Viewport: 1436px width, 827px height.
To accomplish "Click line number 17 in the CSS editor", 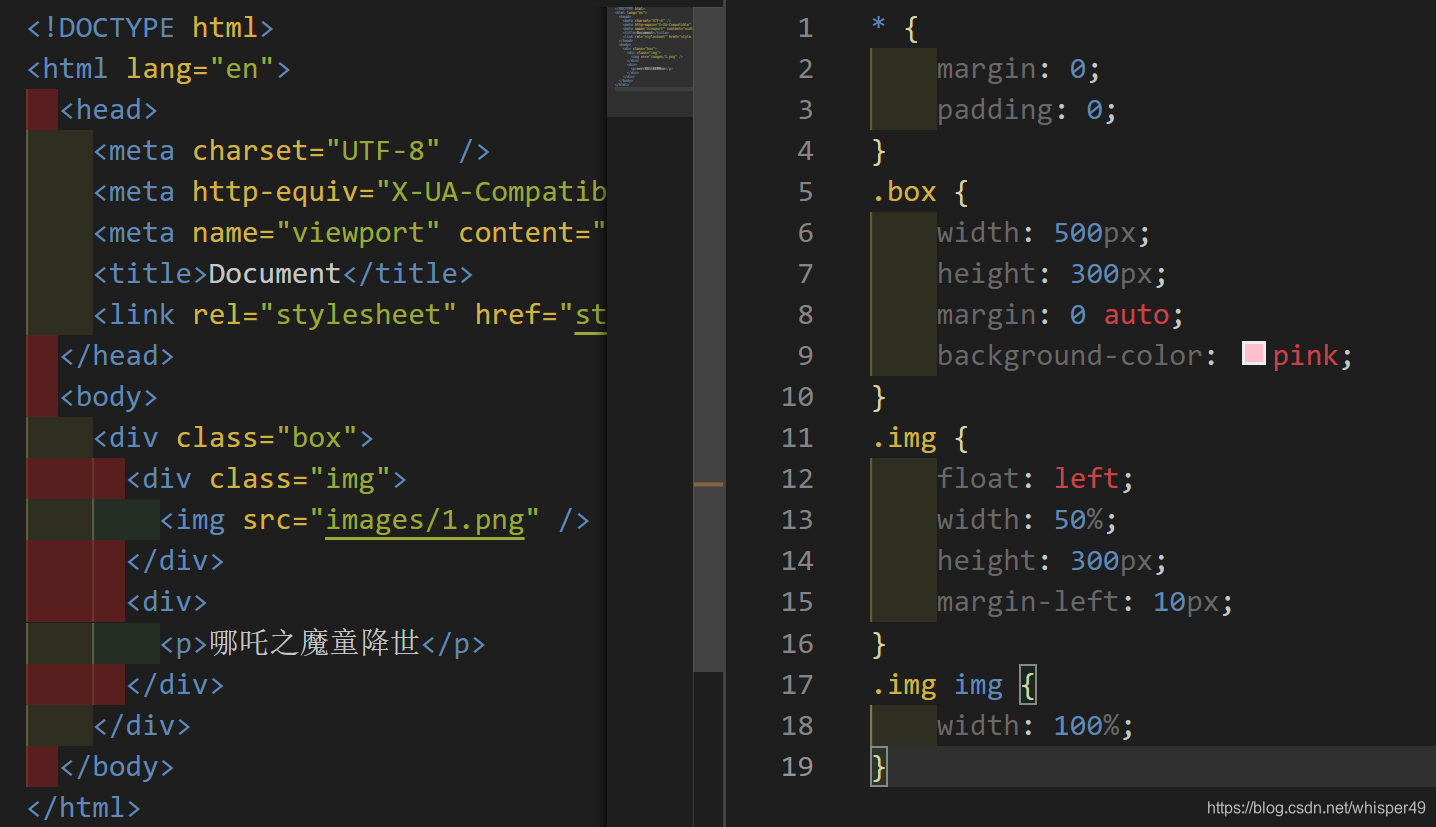I will (797, 684).
